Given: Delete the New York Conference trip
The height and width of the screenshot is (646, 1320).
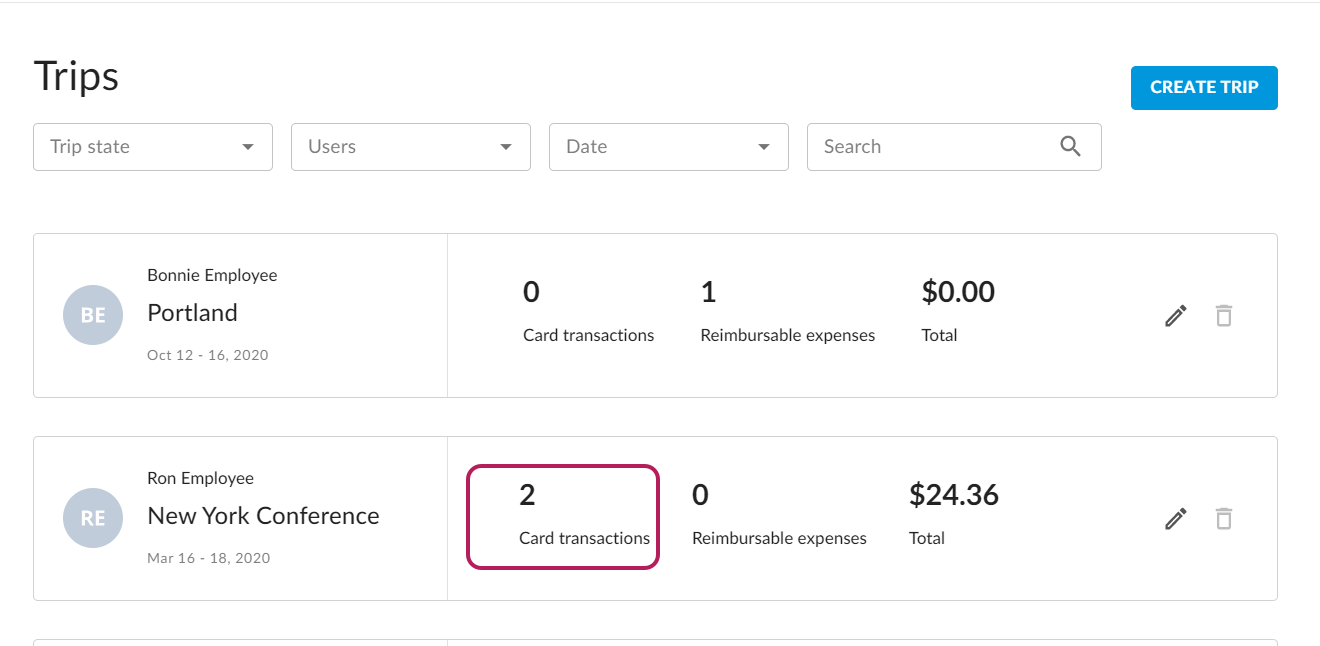Looking at the screenshot, I should [1223, 519].
